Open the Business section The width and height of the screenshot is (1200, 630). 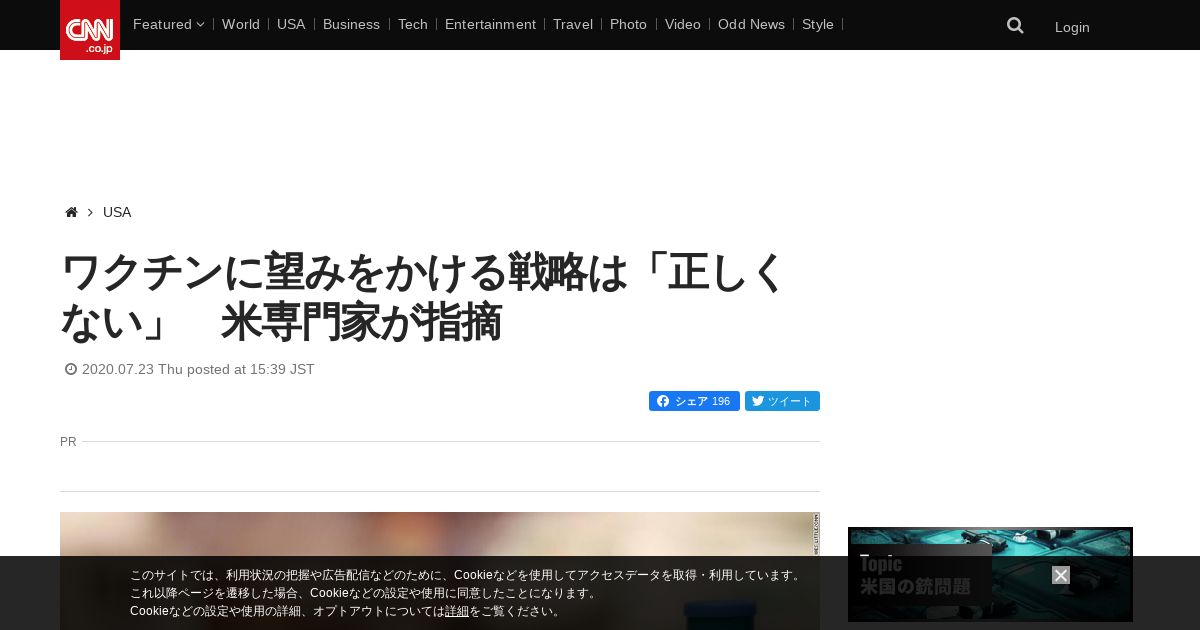(x=351, y=24)
